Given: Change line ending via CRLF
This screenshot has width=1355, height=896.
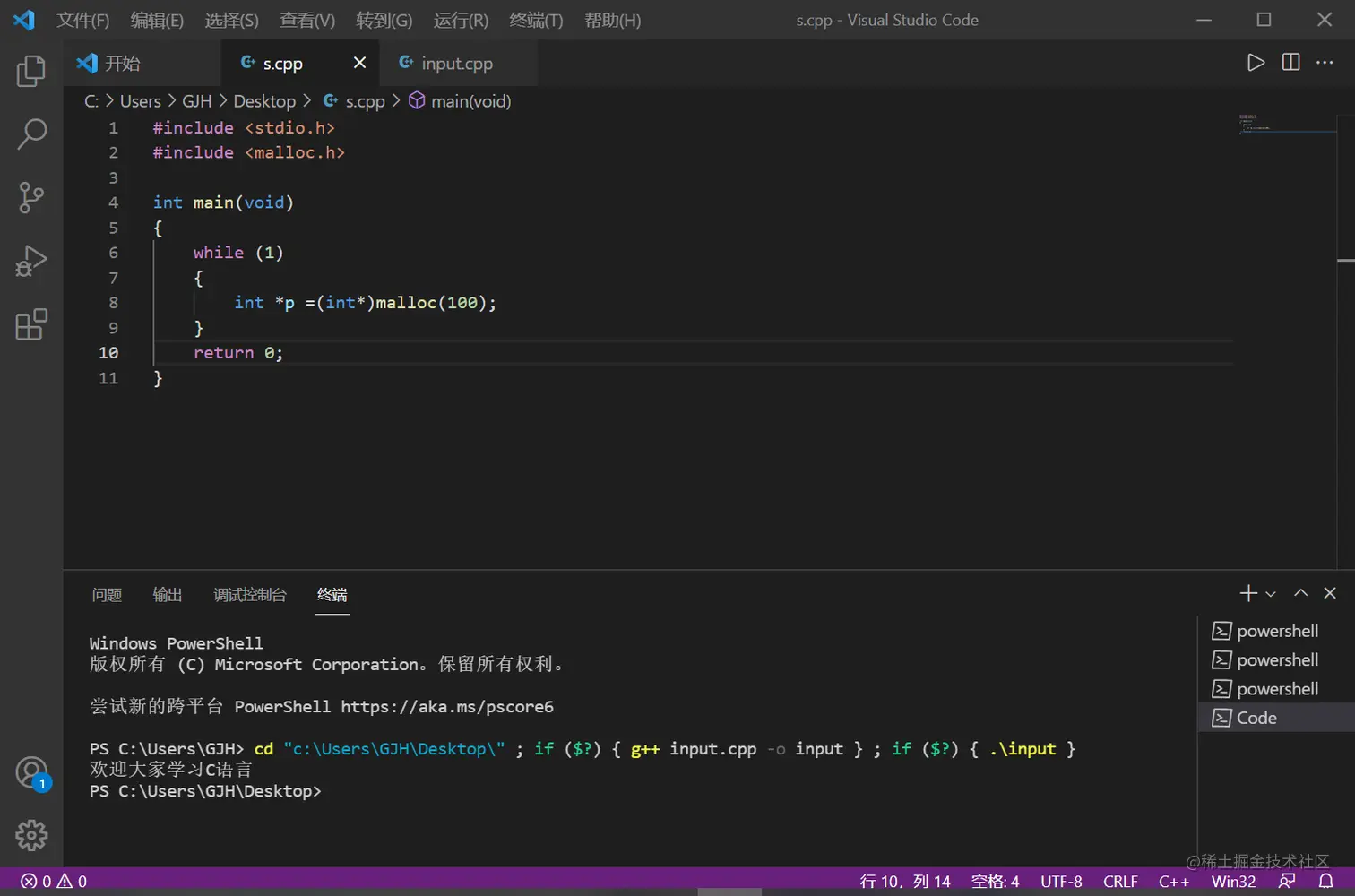Looking at the screenshot, I should 1120,882.
